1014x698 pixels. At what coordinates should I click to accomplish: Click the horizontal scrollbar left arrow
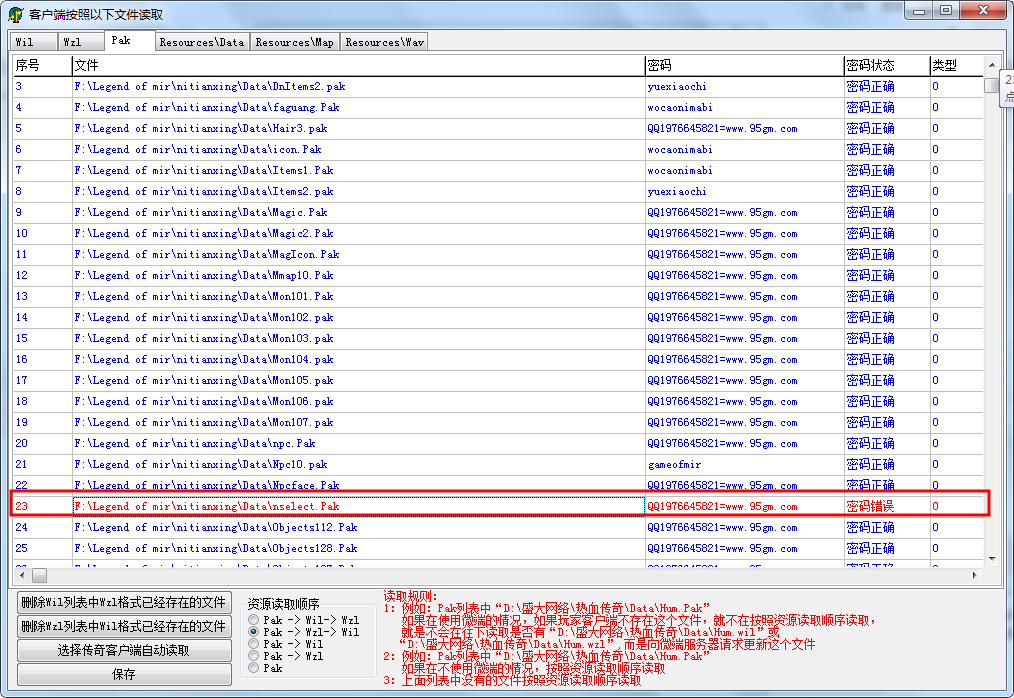tap(20, 576)
